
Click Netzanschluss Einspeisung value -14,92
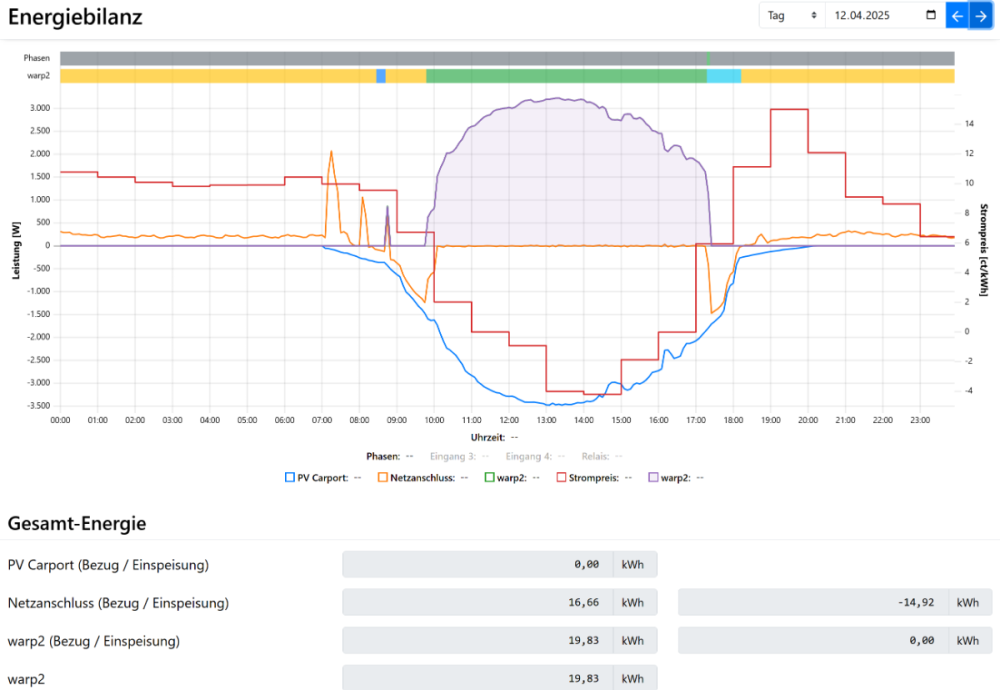[x=814, y=603]
